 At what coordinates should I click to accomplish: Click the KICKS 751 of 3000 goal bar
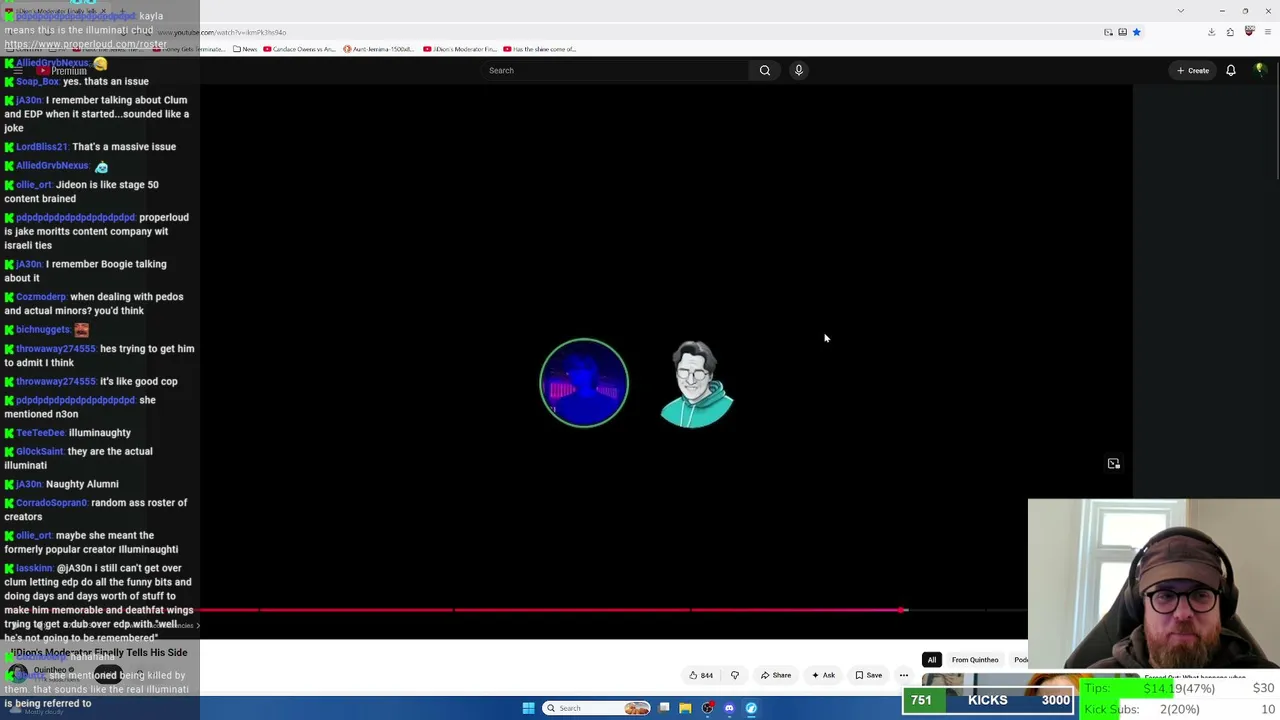(x=988, y=700)
